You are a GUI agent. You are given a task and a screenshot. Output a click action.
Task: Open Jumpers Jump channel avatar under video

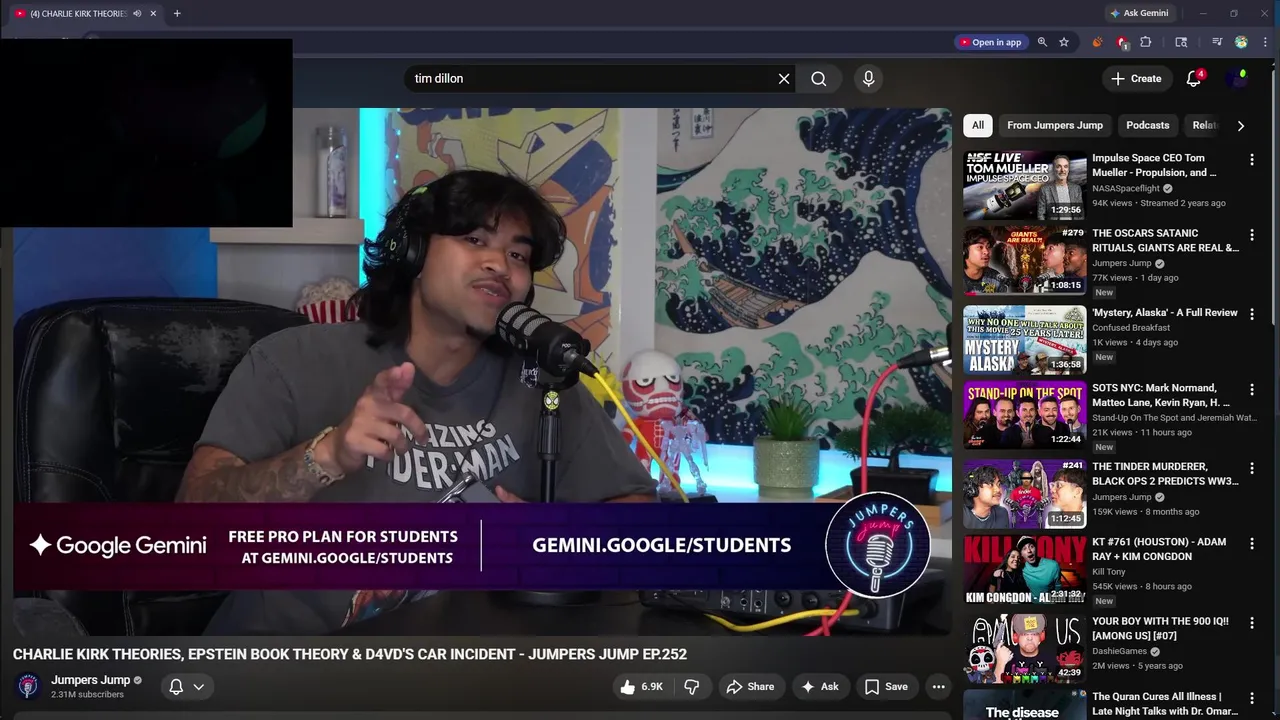coord(28,686)
